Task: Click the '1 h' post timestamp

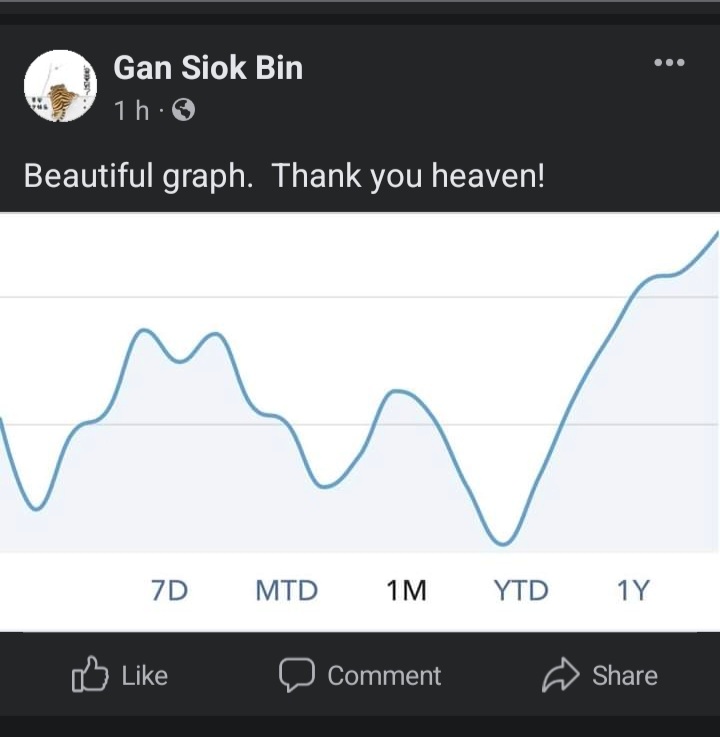Action: point(131,110)
